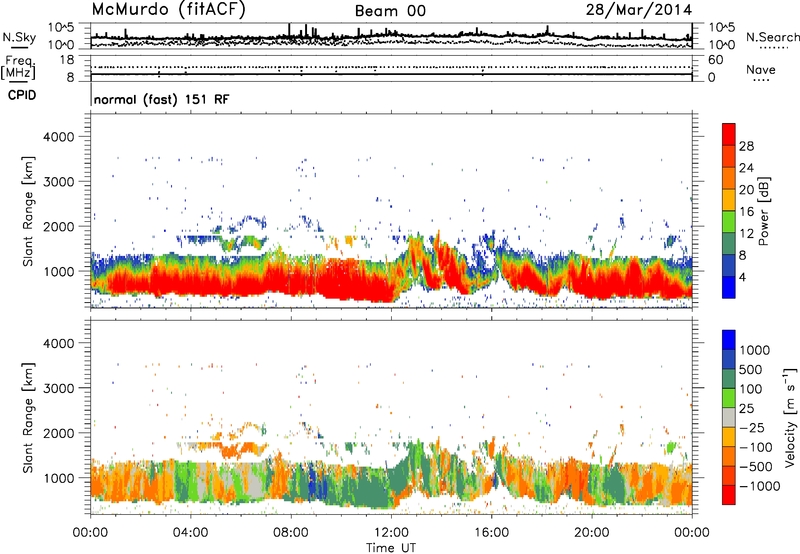Click the '20:00' time axis tick label
Image resolution: width=800 pixels, height=554 pixels.
click(x=591, y=533)
